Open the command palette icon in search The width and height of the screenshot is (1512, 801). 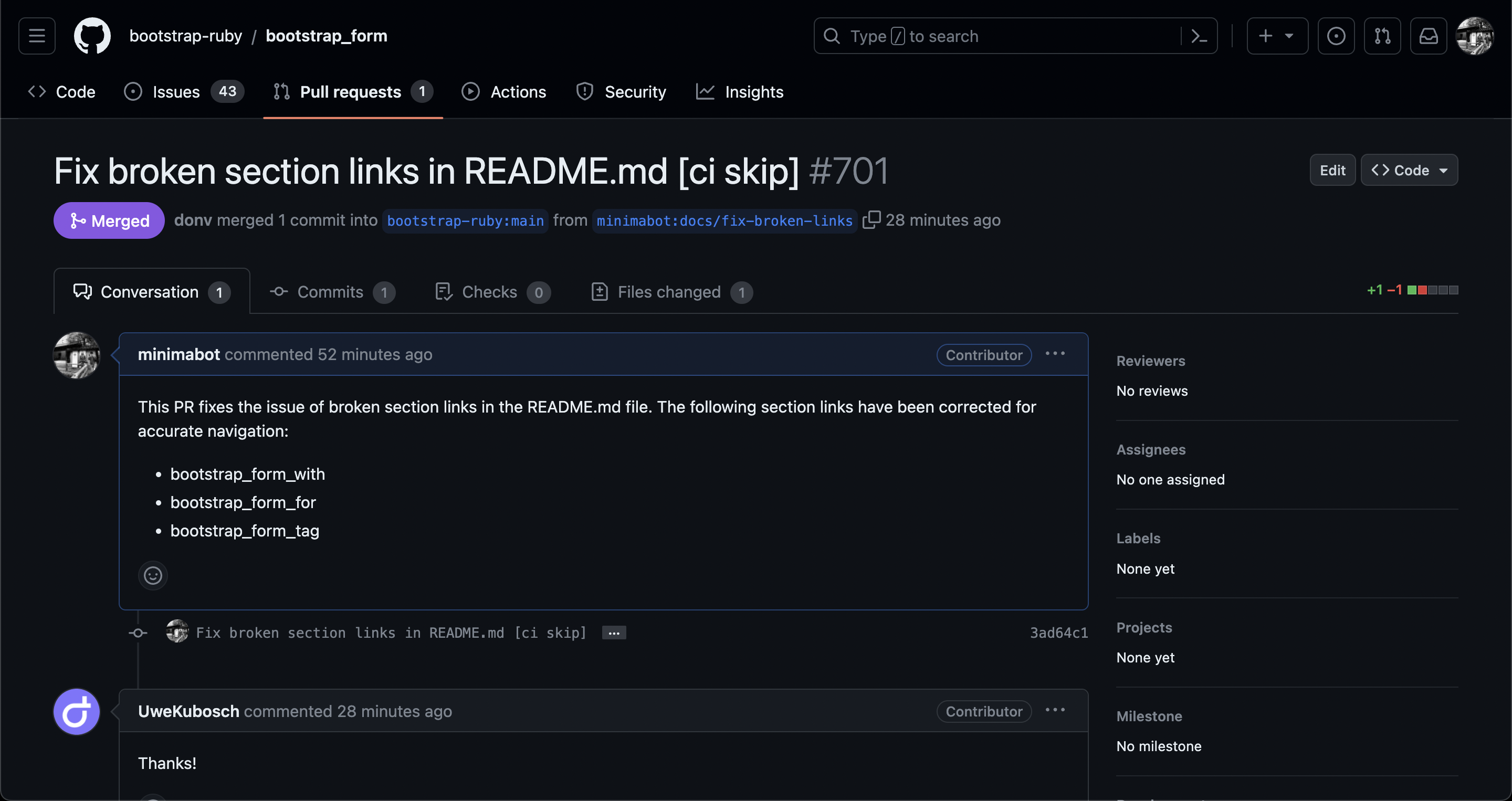[x=1199, y=36]
